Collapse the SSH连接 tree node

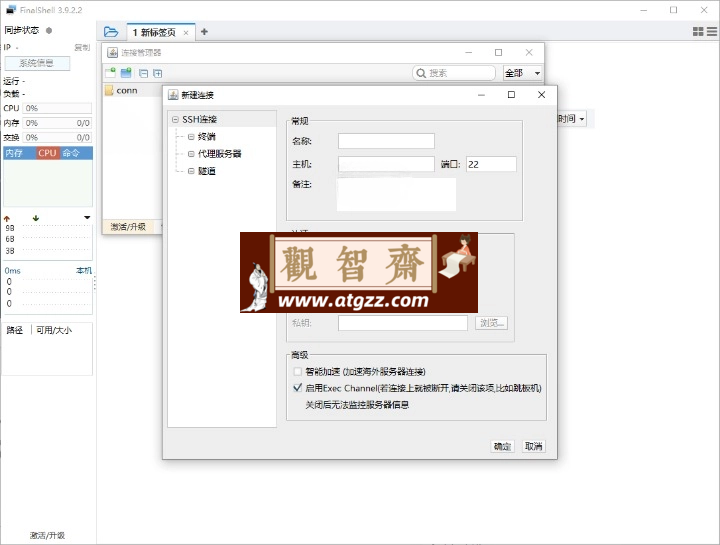click(175, 119)
